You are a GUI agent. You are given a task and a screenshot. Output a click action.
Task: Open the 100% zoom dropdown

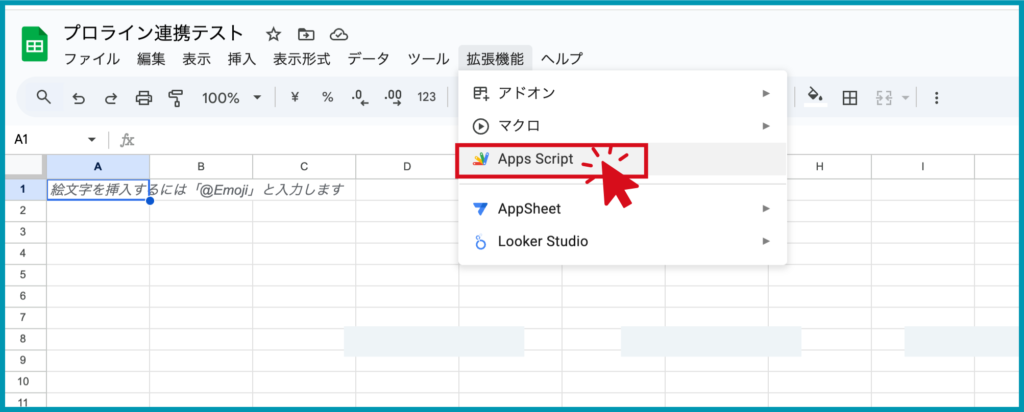231,98
